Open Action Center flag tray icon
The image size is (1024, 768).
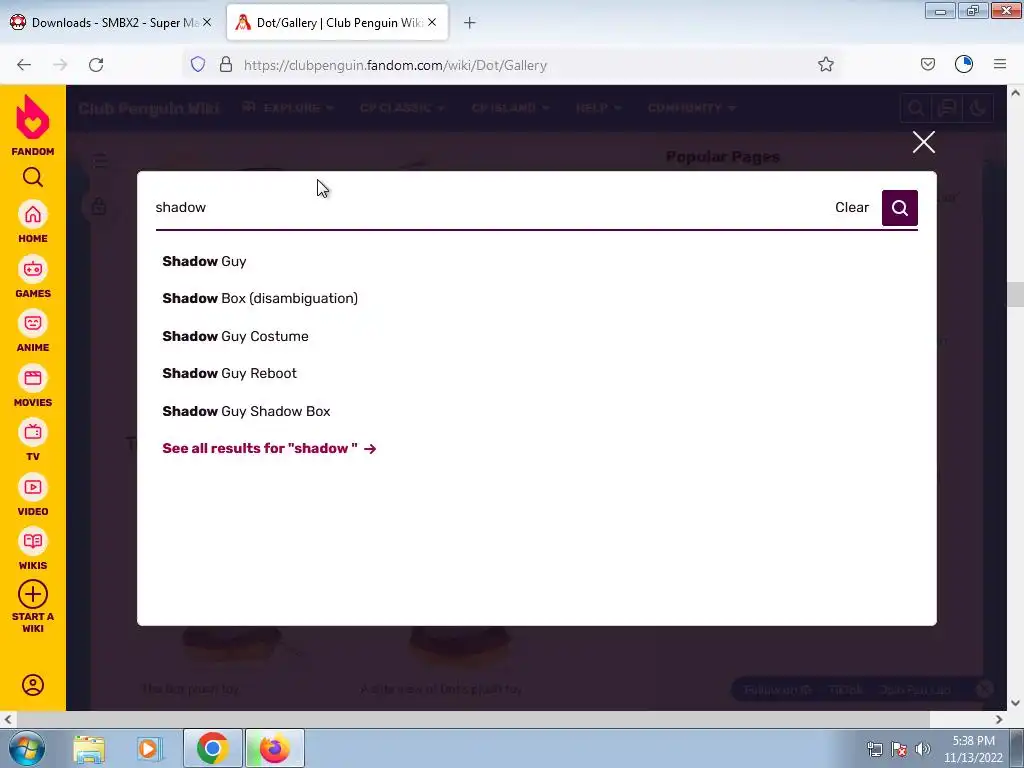pyautogui.click(x=899, y=749)
